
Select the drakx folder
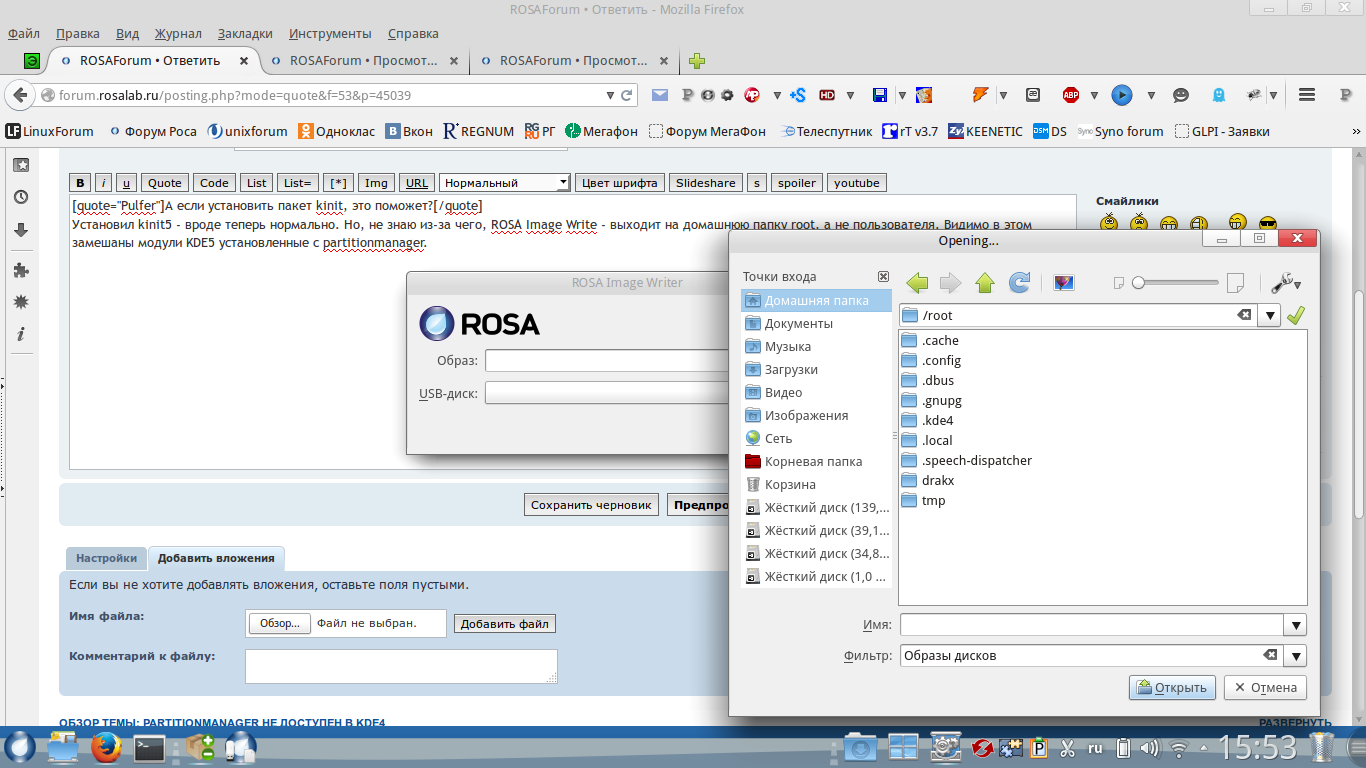pyautogui.click(x=927, y=480)
